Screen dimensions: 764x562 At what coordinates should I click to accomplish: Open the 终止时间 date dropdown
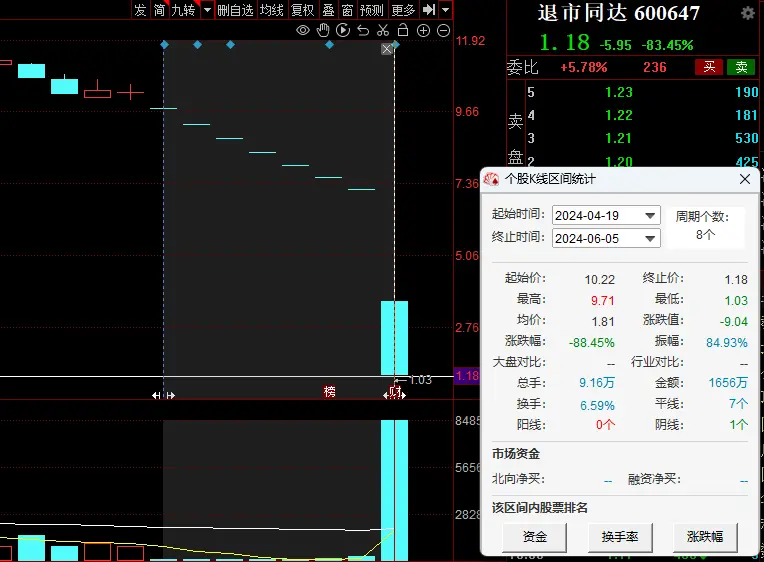coord(651,238)
